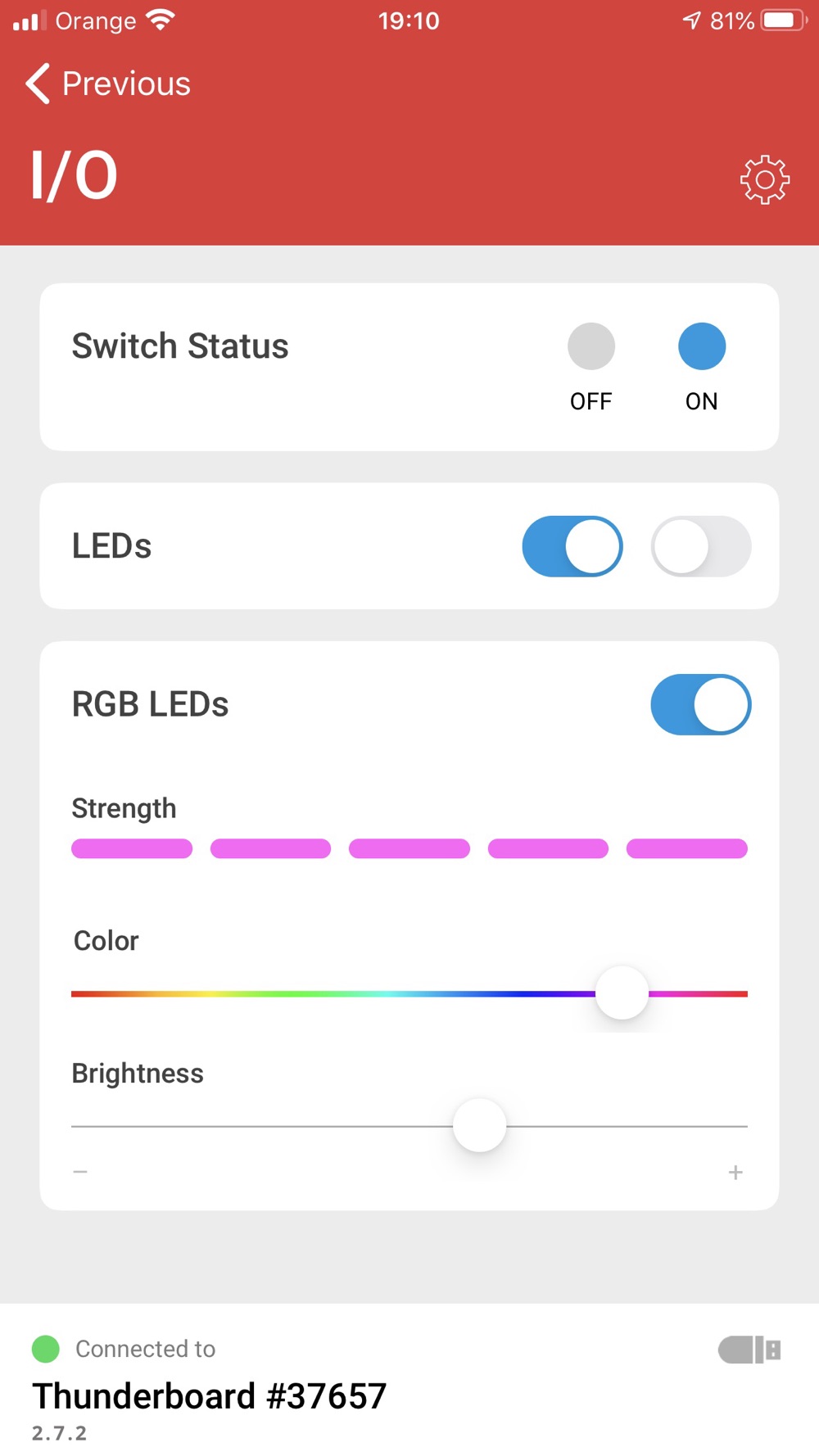Image resolution: width=819 pixels, height=1456 pixels.
Task: Tap the brightness plus icon
Action: pos(735,1173)
